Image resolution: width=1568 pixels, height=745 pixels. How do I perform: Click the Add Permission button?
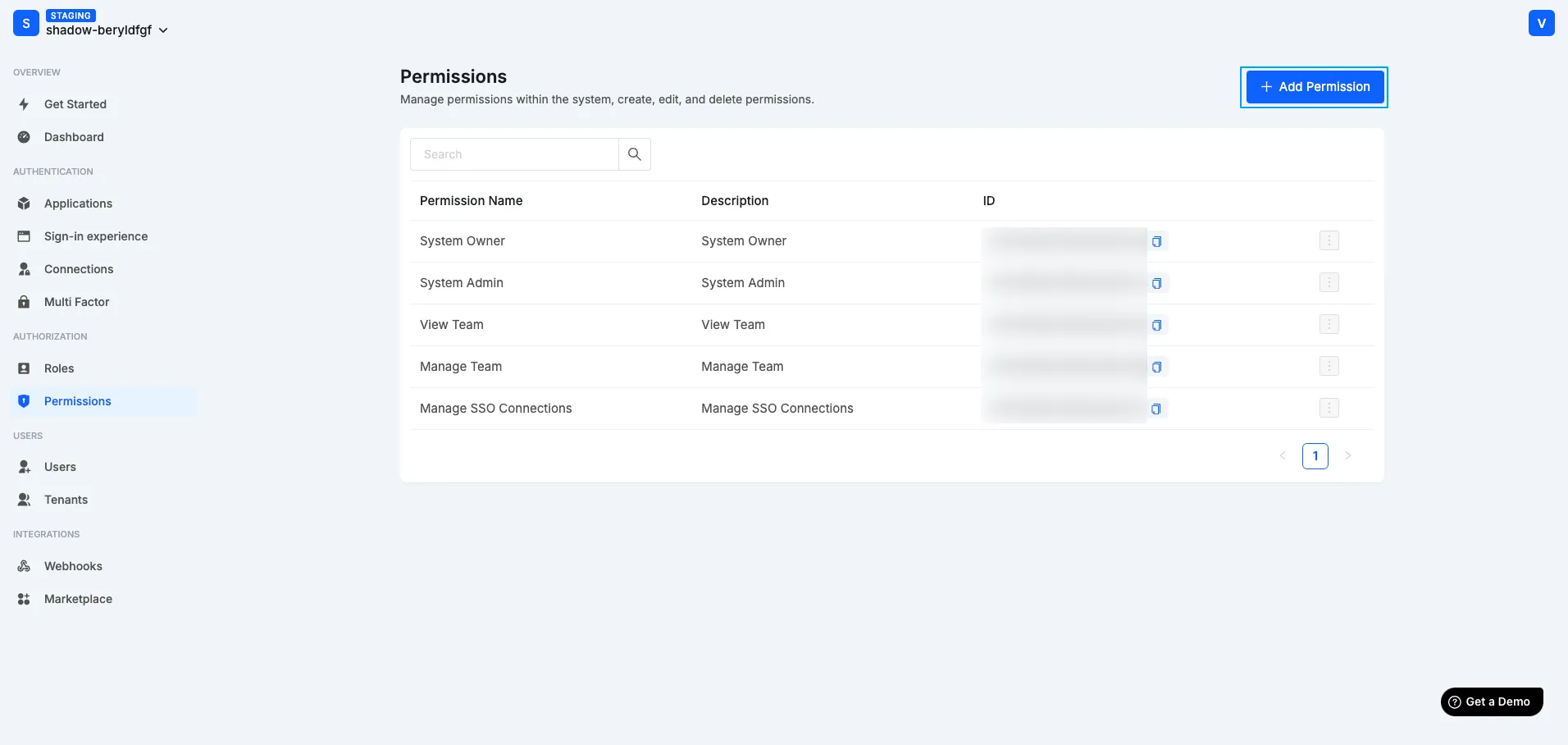1313,86
